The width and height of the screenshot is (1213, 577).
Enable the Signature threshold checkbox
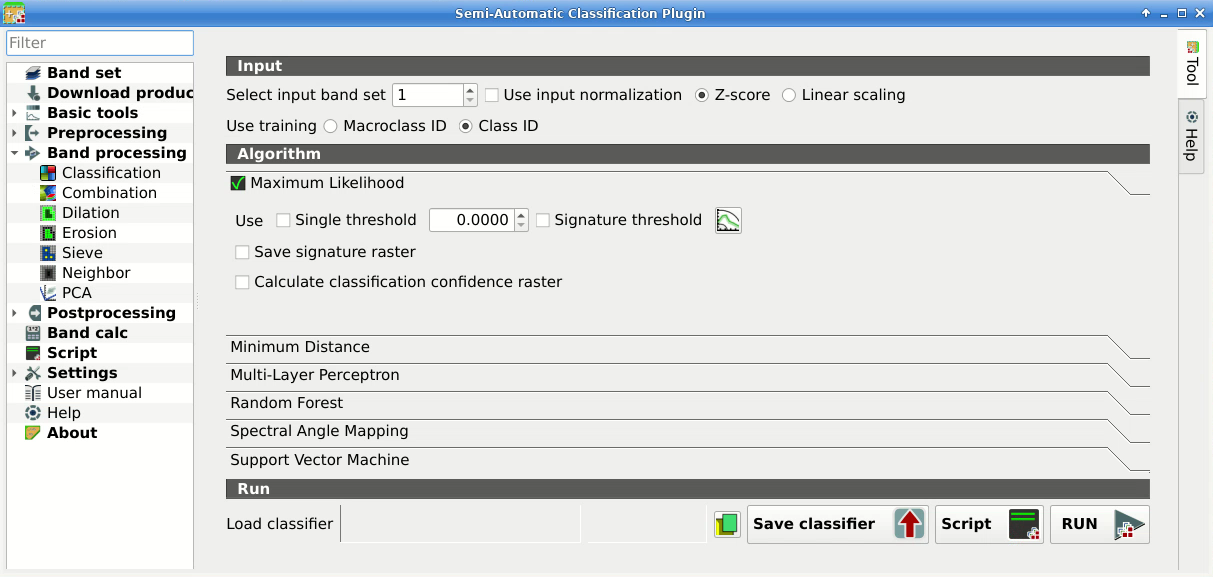coord(543,220)
